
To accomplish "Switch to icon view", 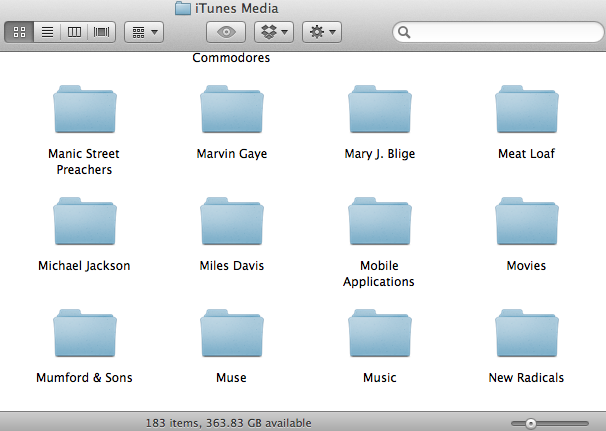I will pyautogui.click(x=19, y=32).
